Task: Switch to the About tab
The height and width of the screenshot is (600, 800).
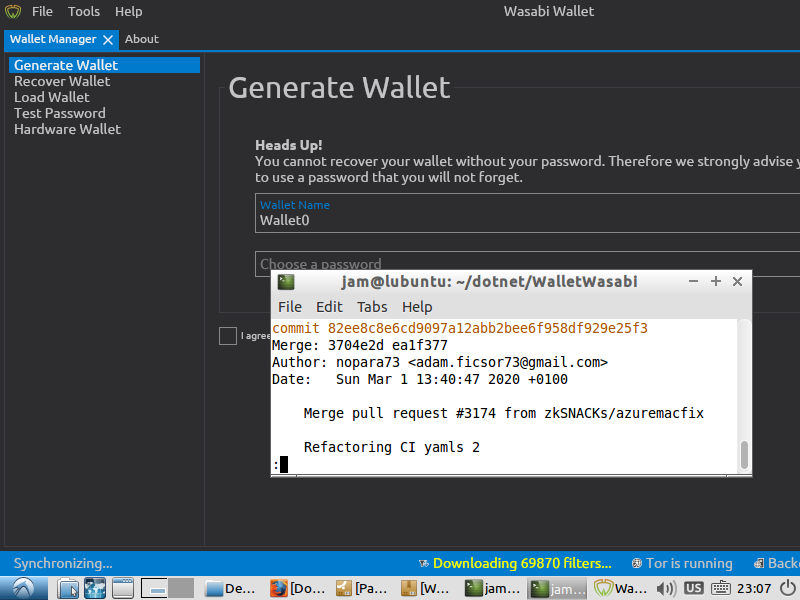Action: [141, 39]
